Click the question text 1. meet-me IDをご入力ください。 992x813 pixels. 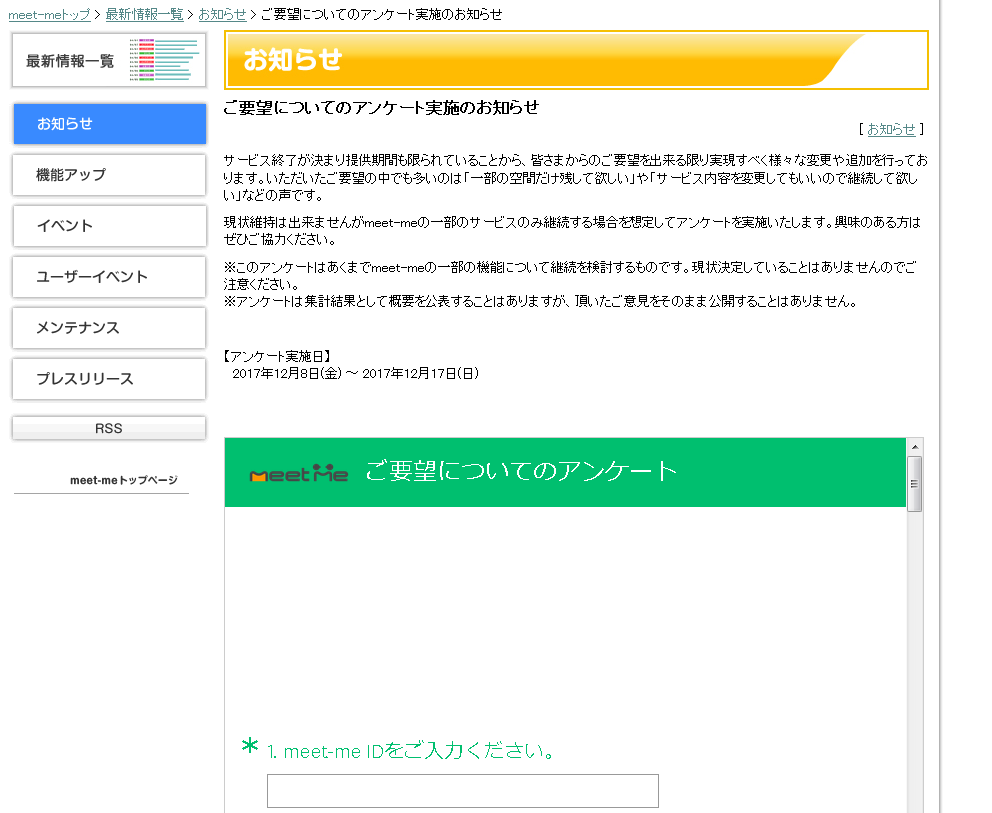pyautogui.click(x=412, y=751)
